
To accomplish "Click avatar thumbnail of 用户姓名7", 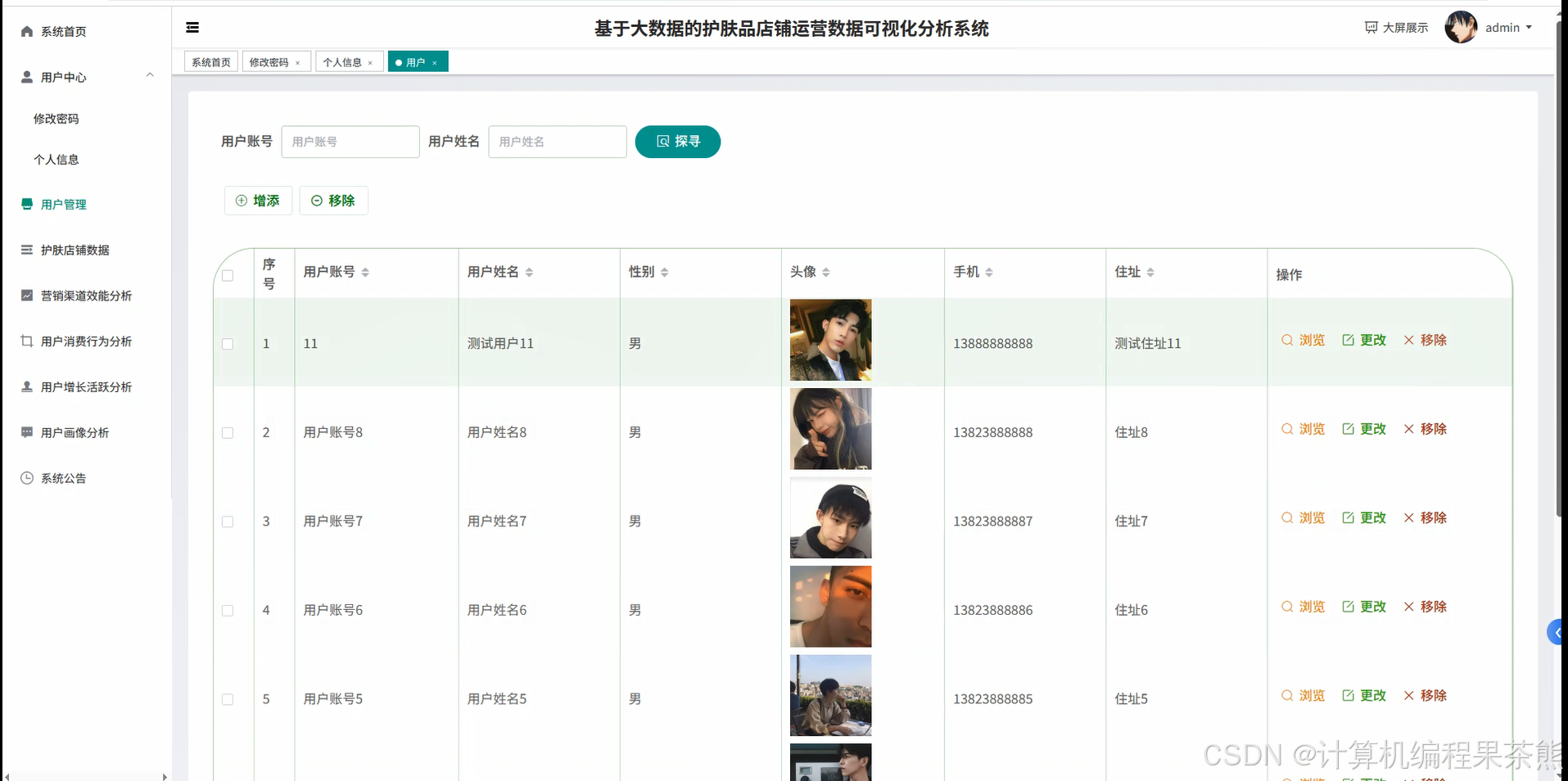I will point(830,518).
